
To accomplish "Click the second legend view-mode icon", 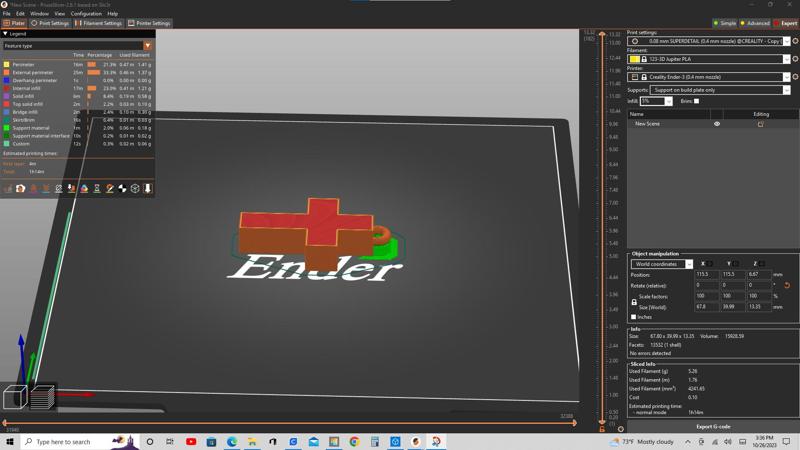I will [x=20, y=189].
